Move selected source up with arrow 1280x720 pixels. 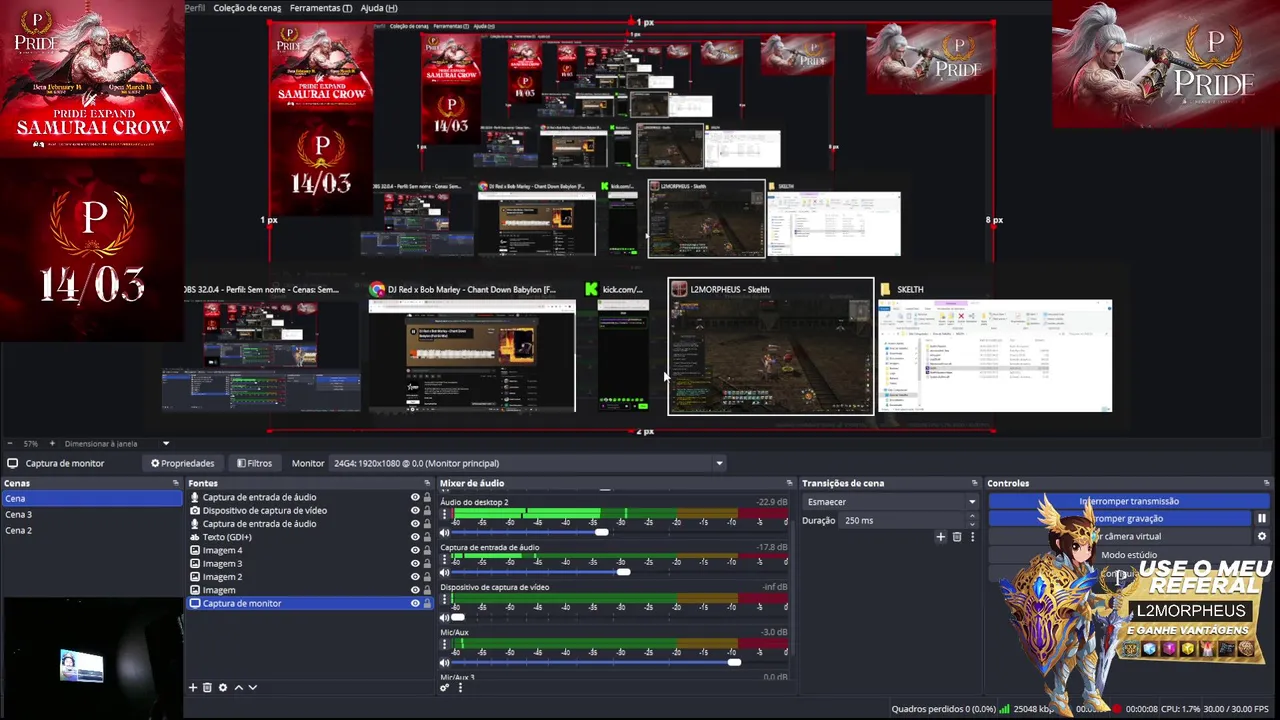[x=238, y=688]
